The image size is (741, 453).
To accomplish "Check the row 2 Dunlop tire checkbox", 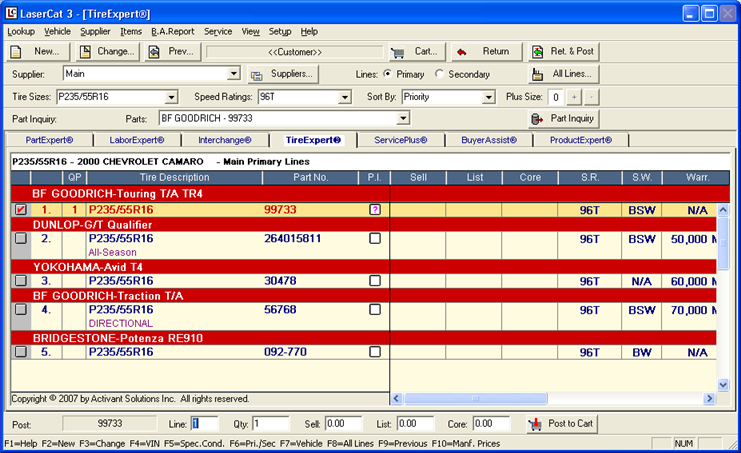I will tap(21, 239).
